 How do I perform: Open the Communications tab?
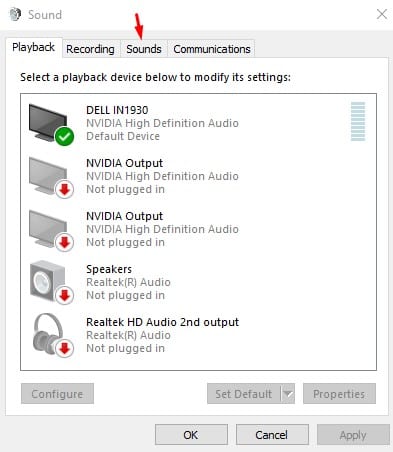pos(212,49)
